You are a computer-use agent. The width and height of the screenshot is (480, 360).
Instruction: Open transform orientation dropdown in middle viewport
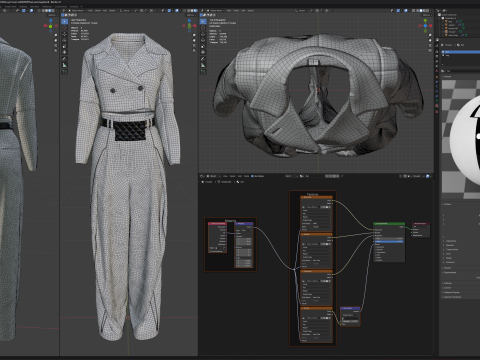[x=126, y=11]
